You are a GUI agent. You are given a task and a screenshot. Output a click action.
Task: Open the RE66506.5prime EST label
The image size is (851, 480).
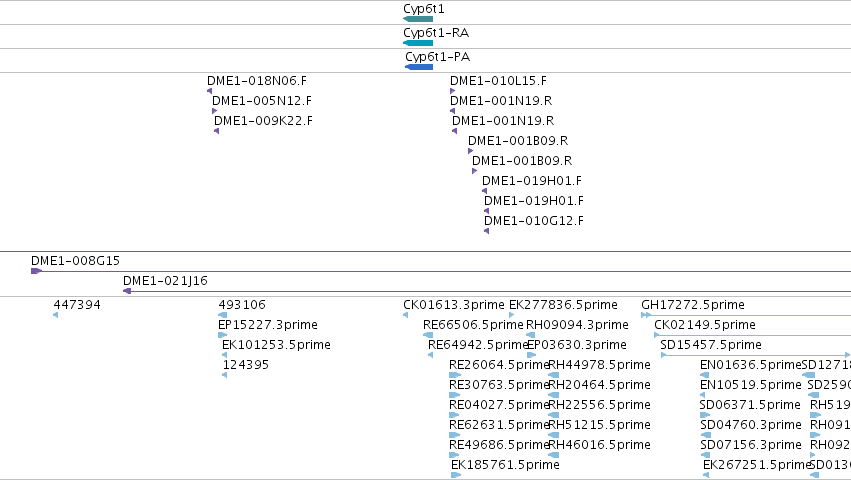coord(473,325)
